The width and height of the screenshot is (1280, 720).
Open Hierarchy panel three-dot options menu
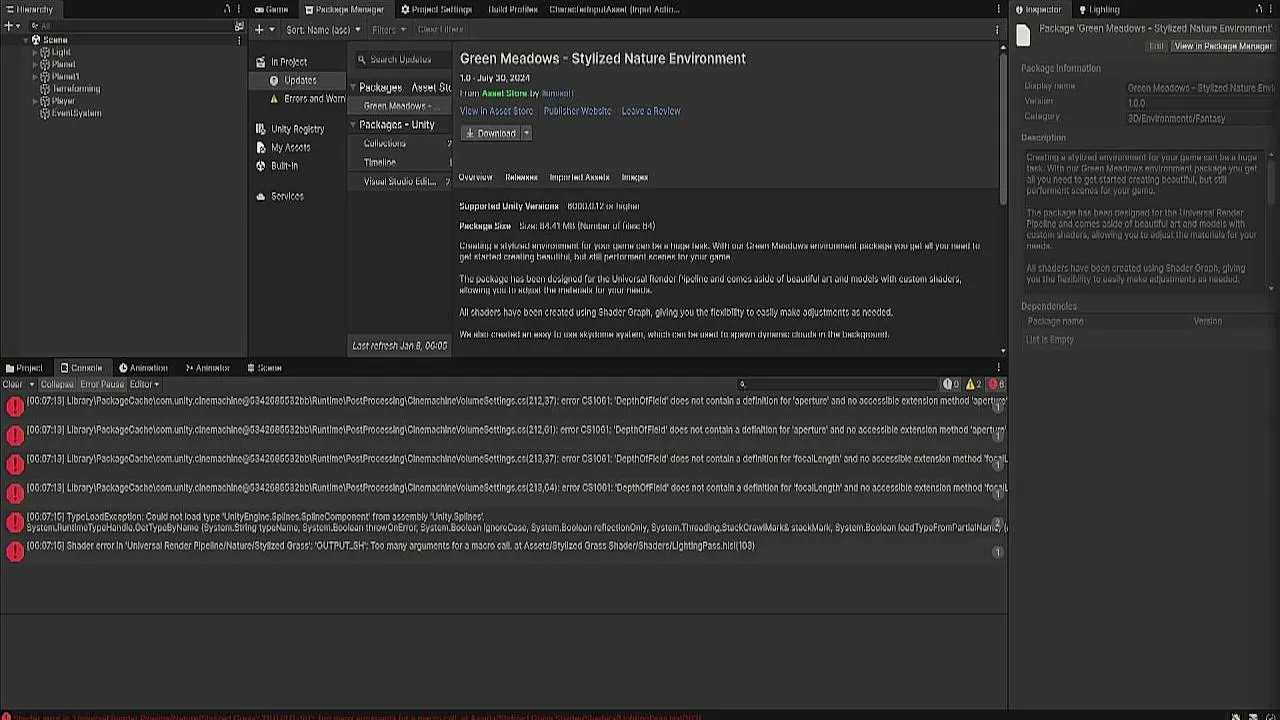point(238,9)
